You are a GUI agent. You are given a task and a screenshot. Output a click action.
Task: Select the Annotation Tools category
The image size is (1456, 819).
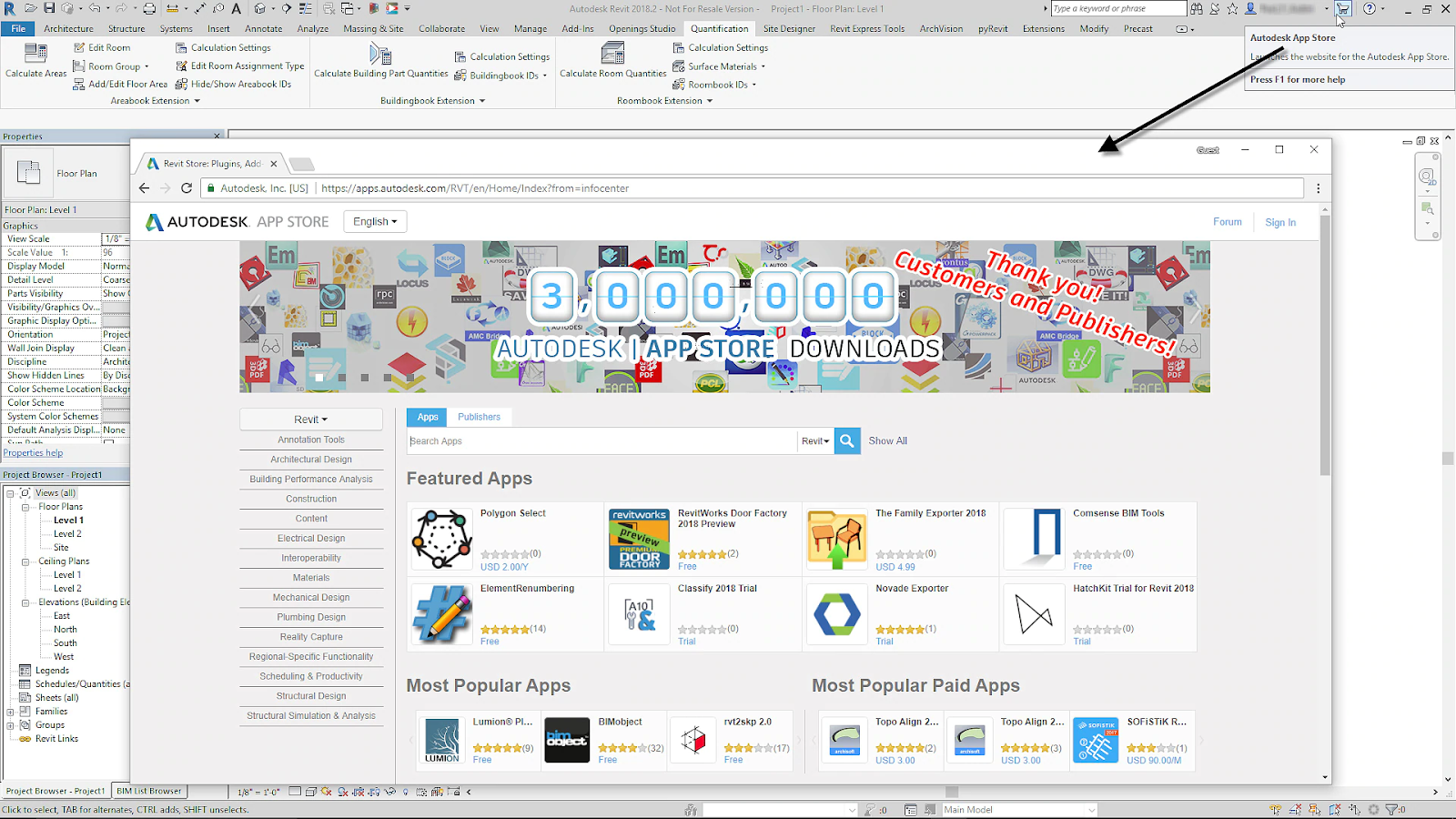tap(311, 440)
